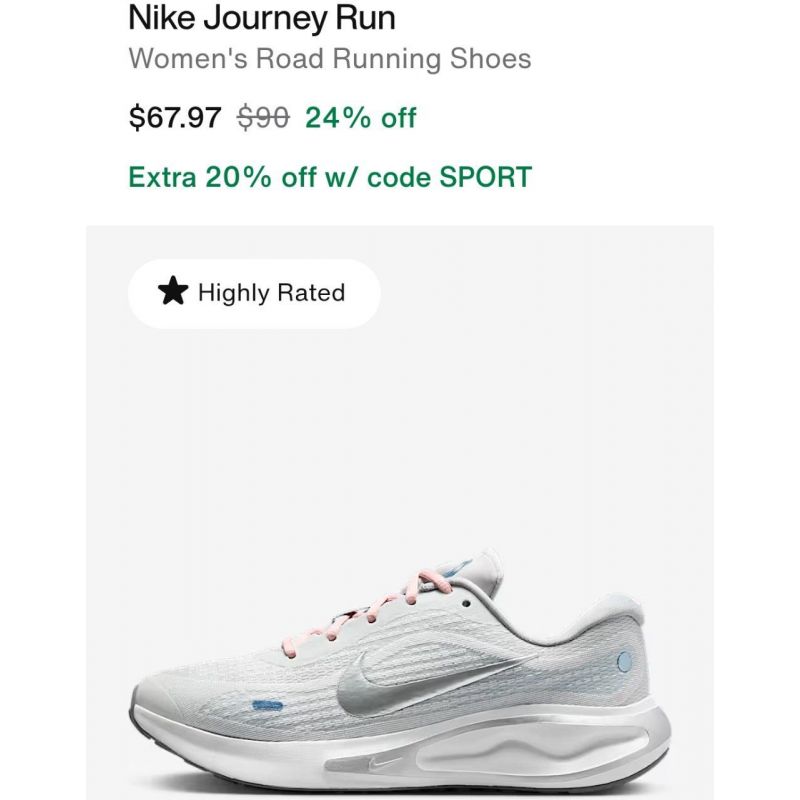Viewport: 800px width, 800px height.
Task: Tap the Highly Rated badge text
Action: point(271,293)
